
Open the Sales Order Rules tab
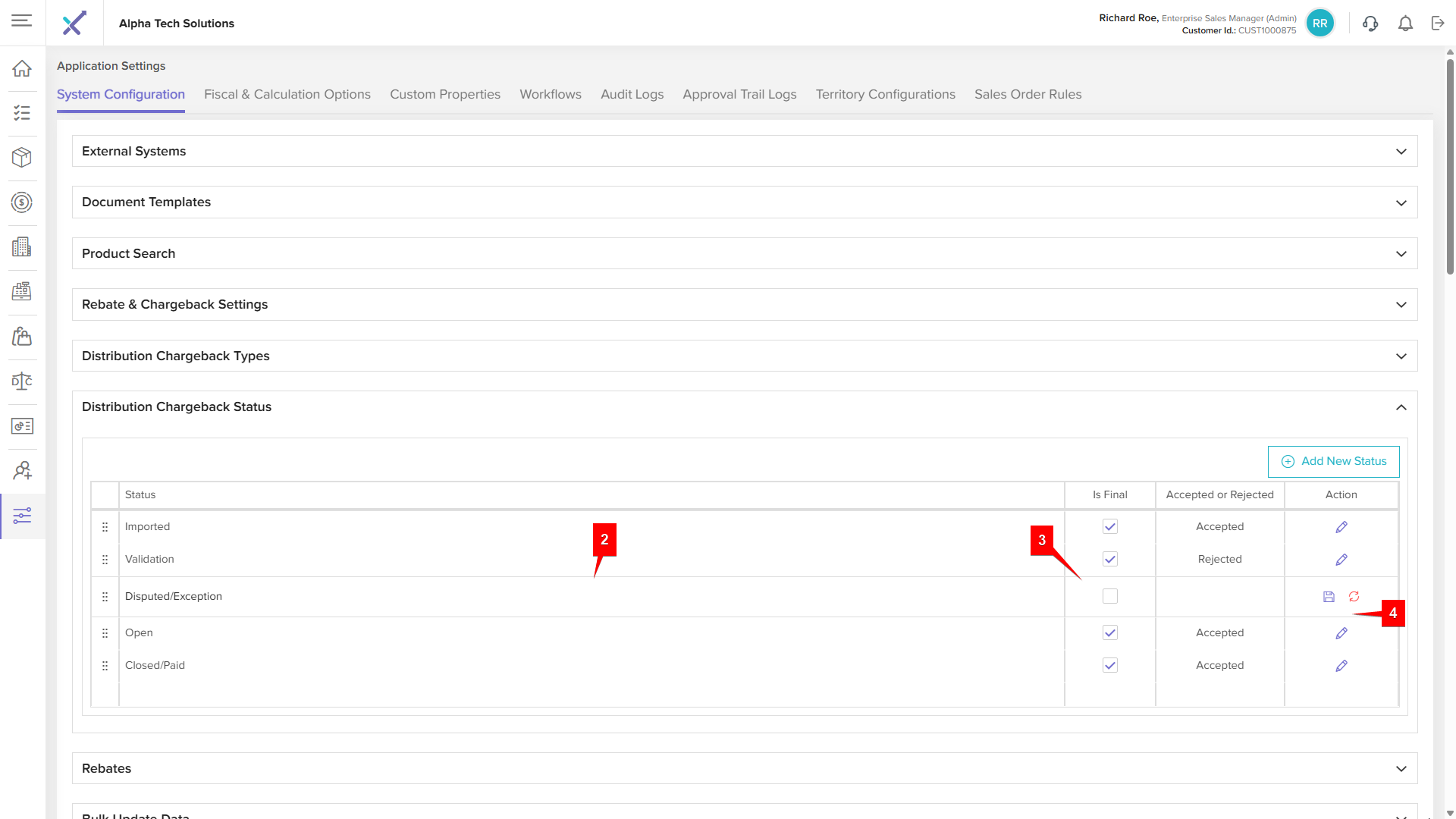click(1028, 94)
